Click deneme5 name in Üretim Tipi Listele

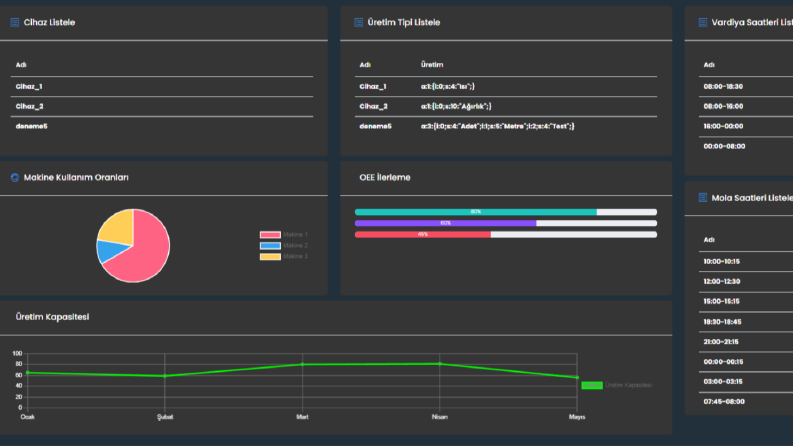pos(375,126)
